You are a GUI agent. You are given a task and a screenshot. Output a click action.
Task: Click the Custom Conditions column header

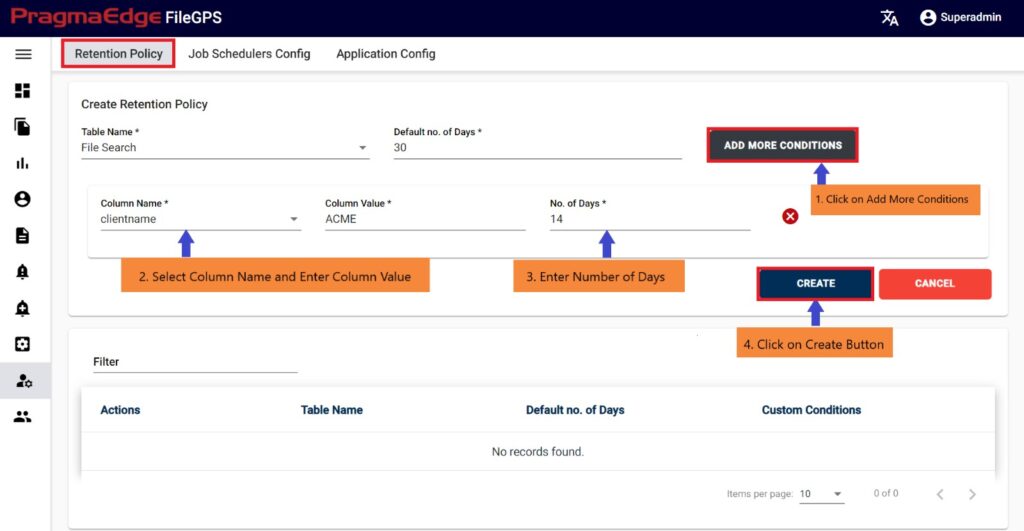tap(811, 410)
